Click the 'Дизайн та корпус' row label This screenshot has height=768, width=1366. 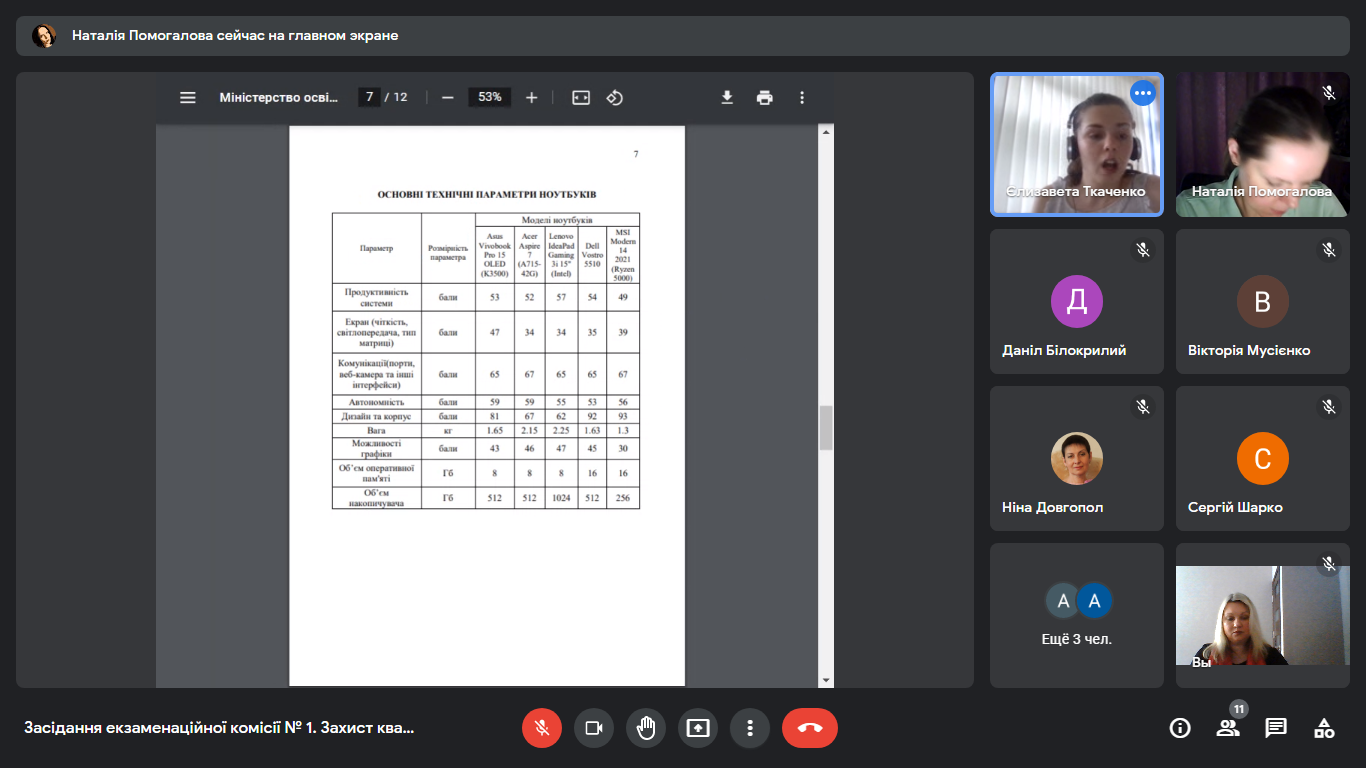pyautogui.click(x=377, y=416)
